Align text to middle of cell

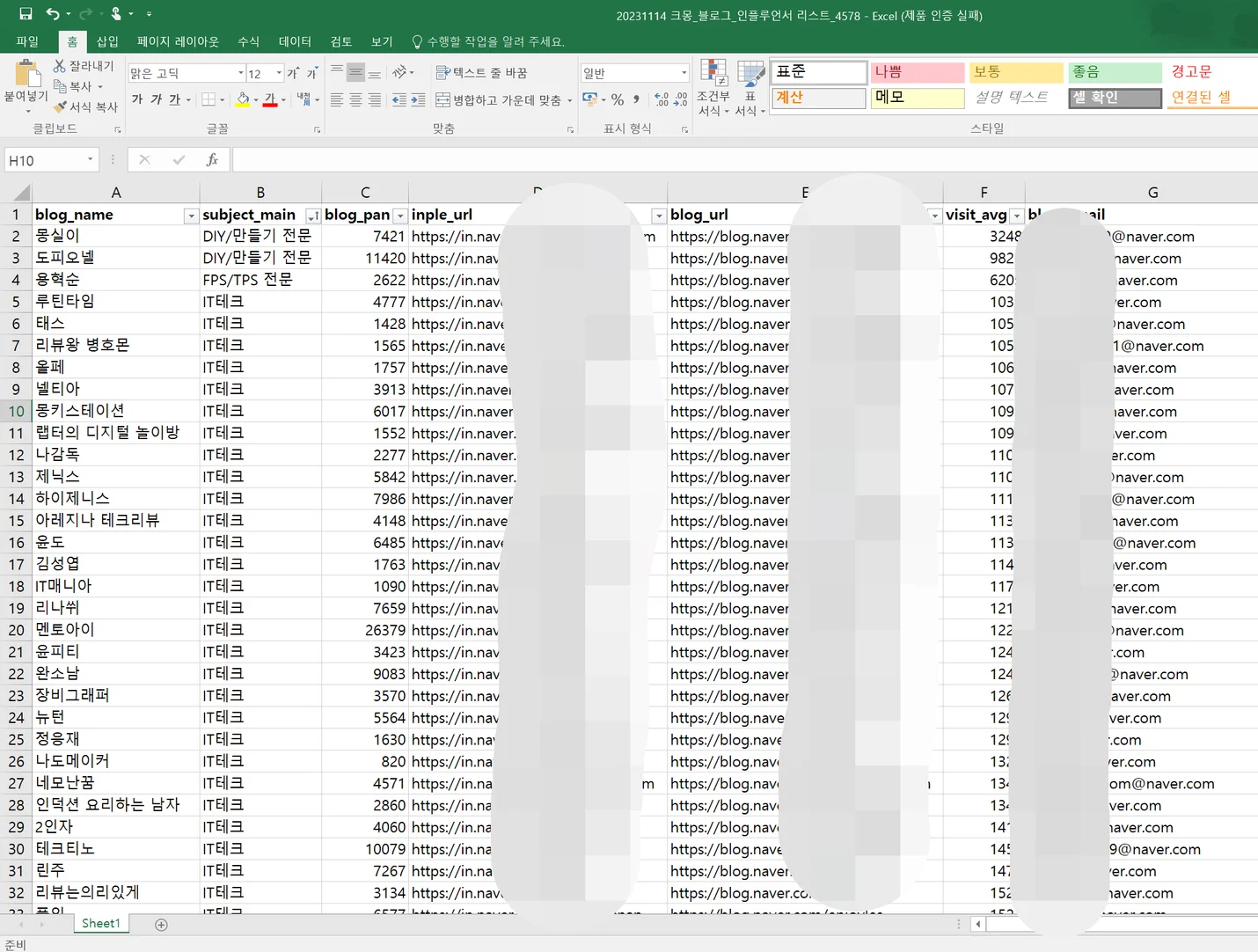click(x=355, y=72)
